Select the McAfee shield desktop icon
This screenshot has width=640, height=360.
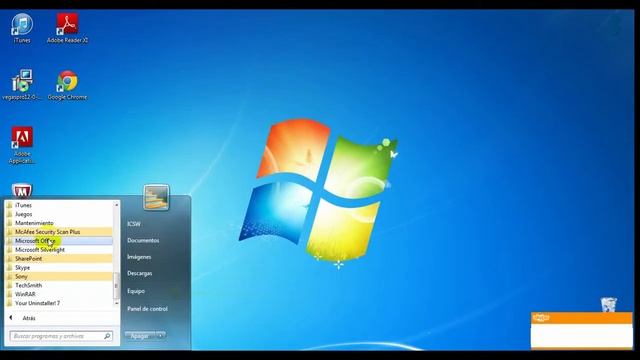point(22,191)
